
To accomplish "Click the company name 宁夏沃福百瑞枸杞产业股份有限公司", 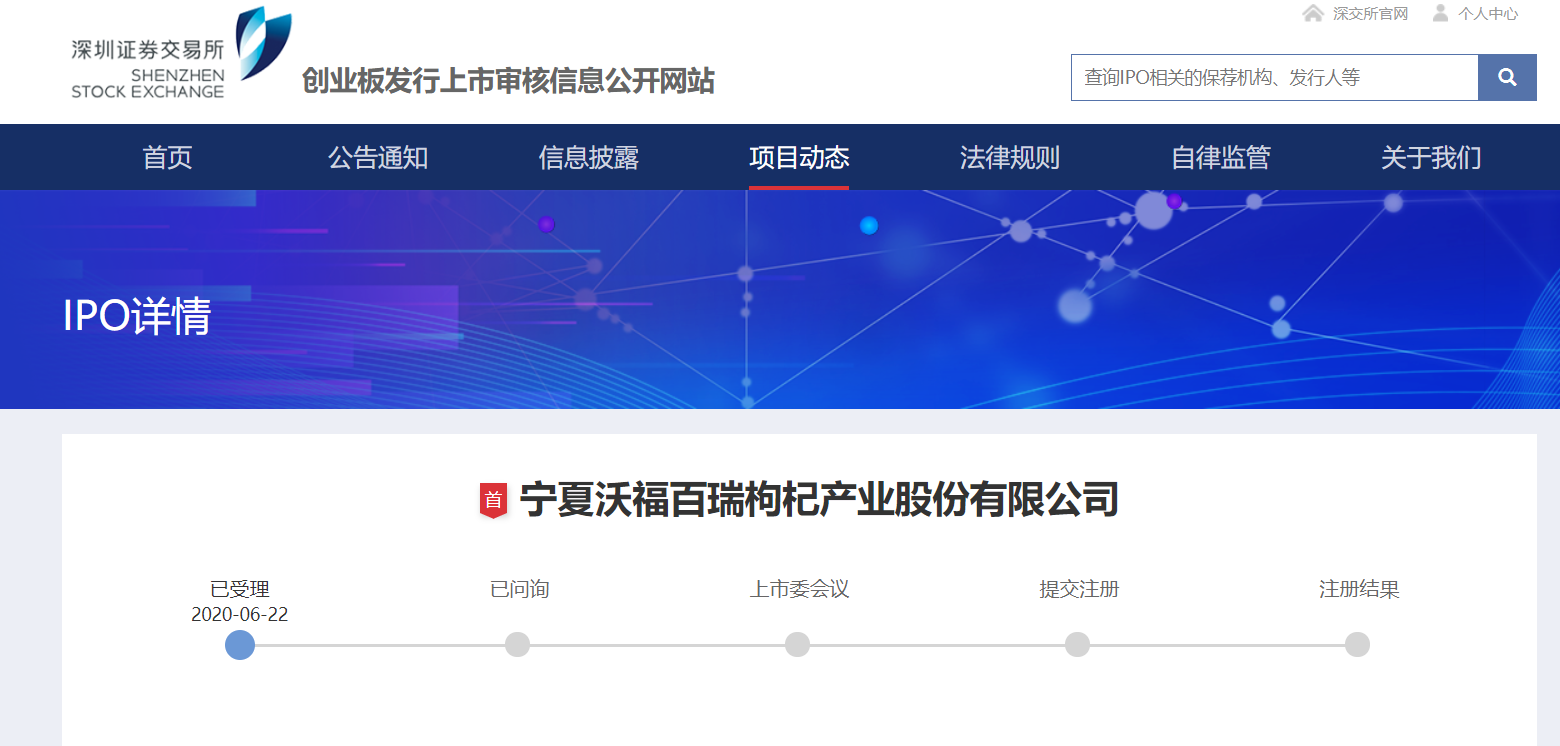I will point(819,500).
